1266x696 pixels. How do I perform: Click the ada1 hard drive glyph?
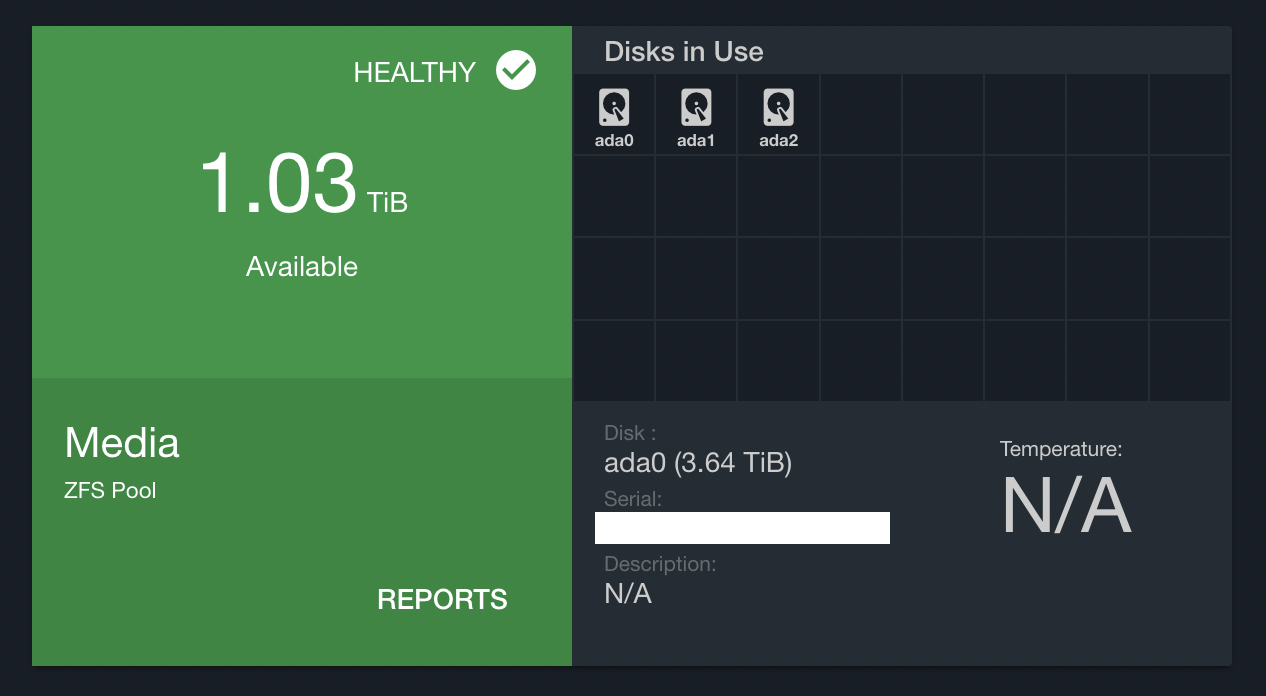[x=695, y=105]
